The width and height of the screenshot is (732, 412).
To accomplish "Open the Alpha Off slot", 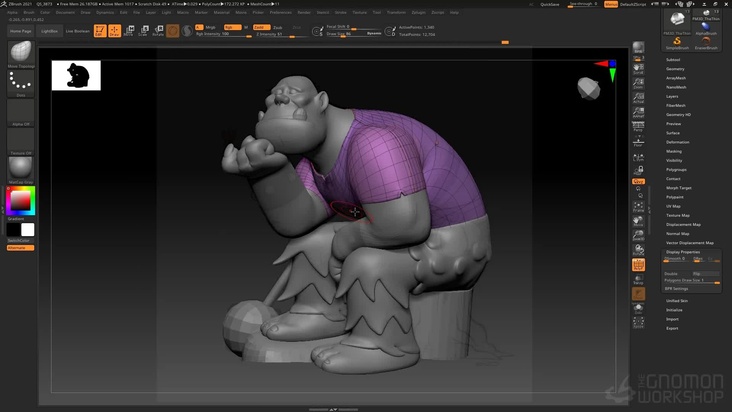I will click(x=21, y=112).
